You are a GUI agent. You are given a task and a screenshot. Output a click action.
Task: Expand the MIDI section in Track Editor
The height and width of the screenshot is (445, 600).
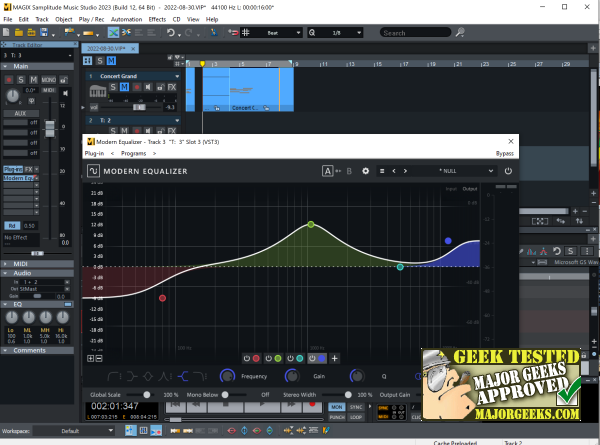pos(5,264)
